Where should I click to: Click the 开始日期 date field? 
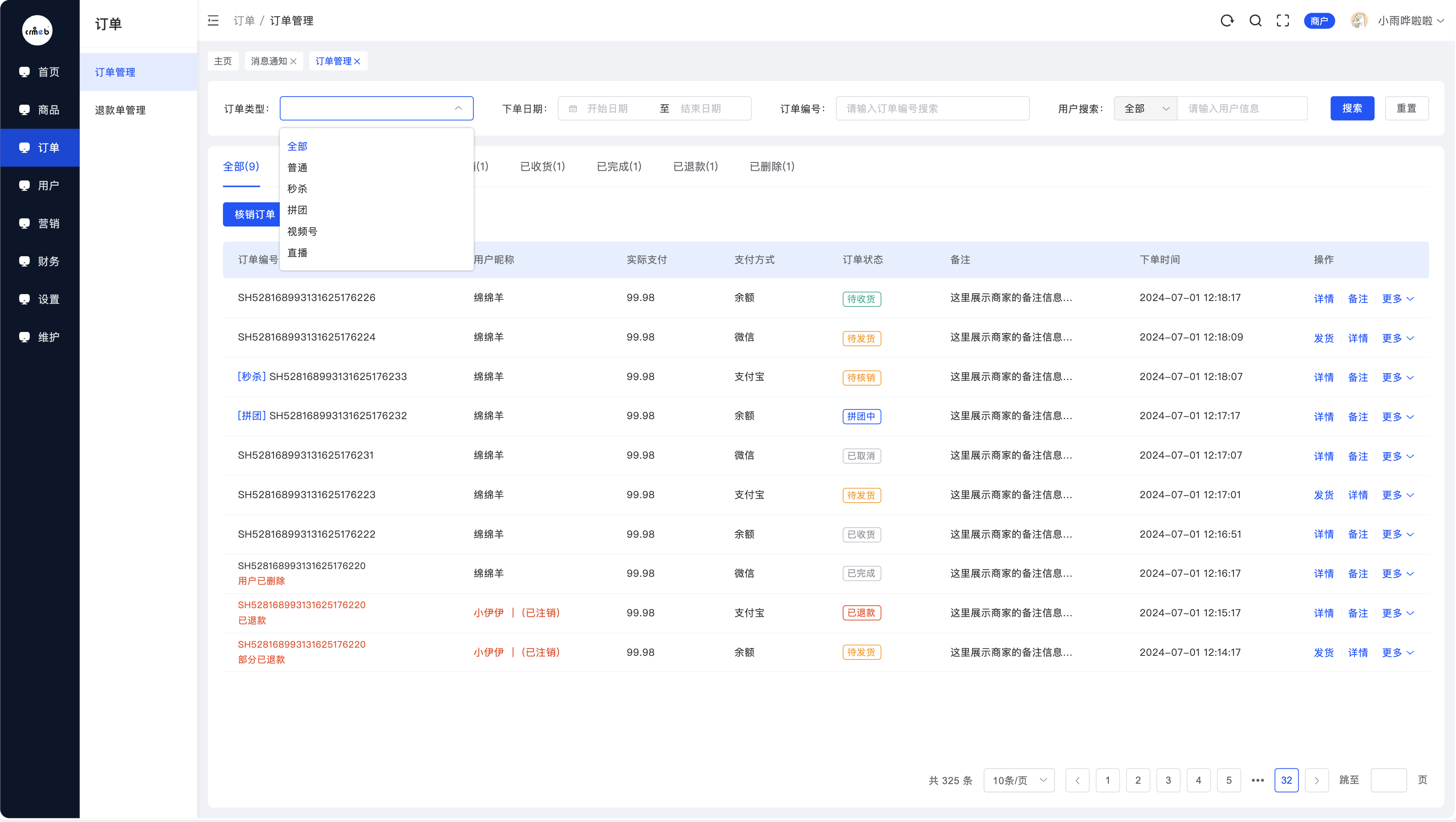pos(607,108)
